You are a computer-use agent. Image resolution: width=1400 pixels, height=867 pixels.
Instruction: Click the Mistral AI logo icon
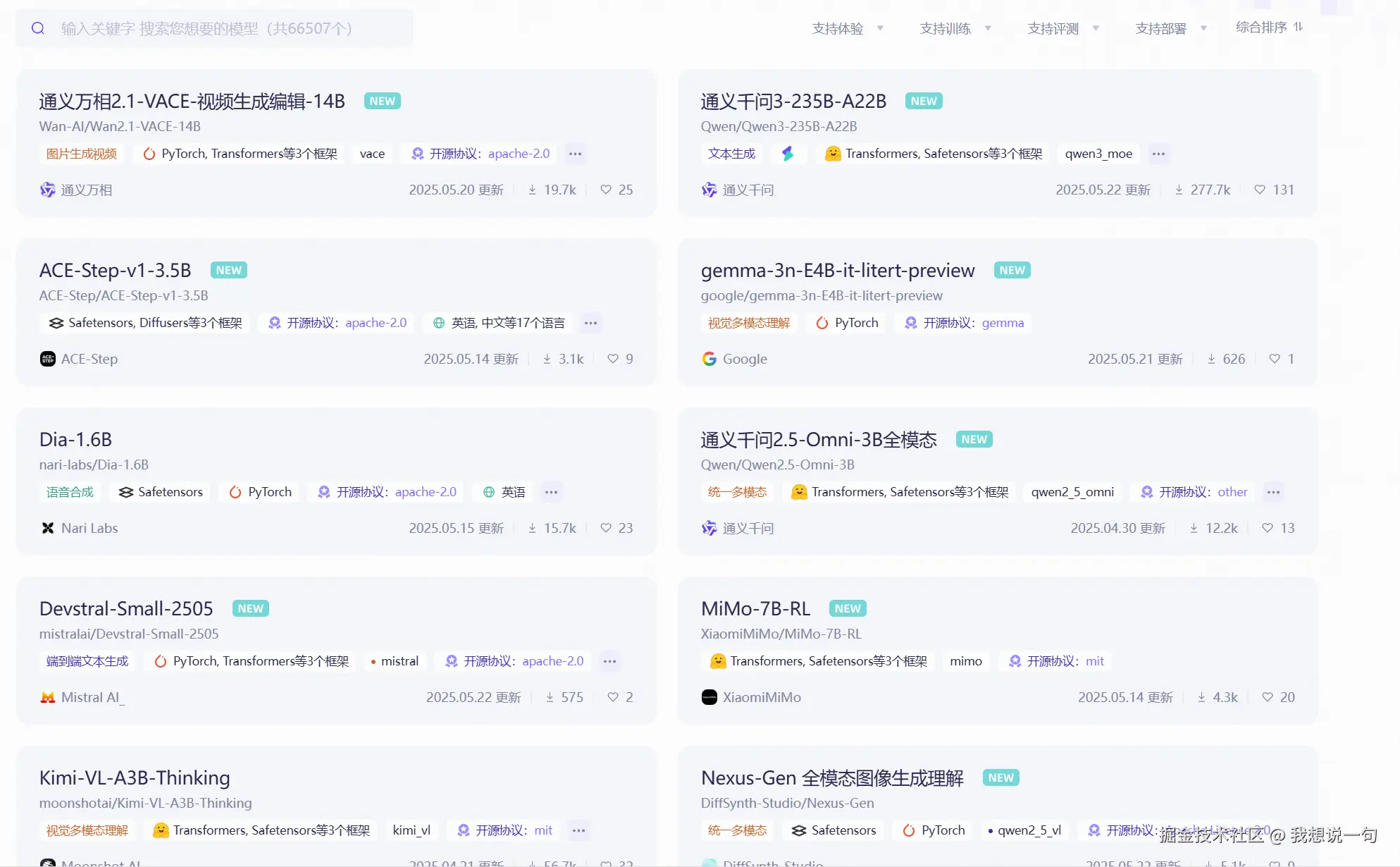click(x=47, y=697)
